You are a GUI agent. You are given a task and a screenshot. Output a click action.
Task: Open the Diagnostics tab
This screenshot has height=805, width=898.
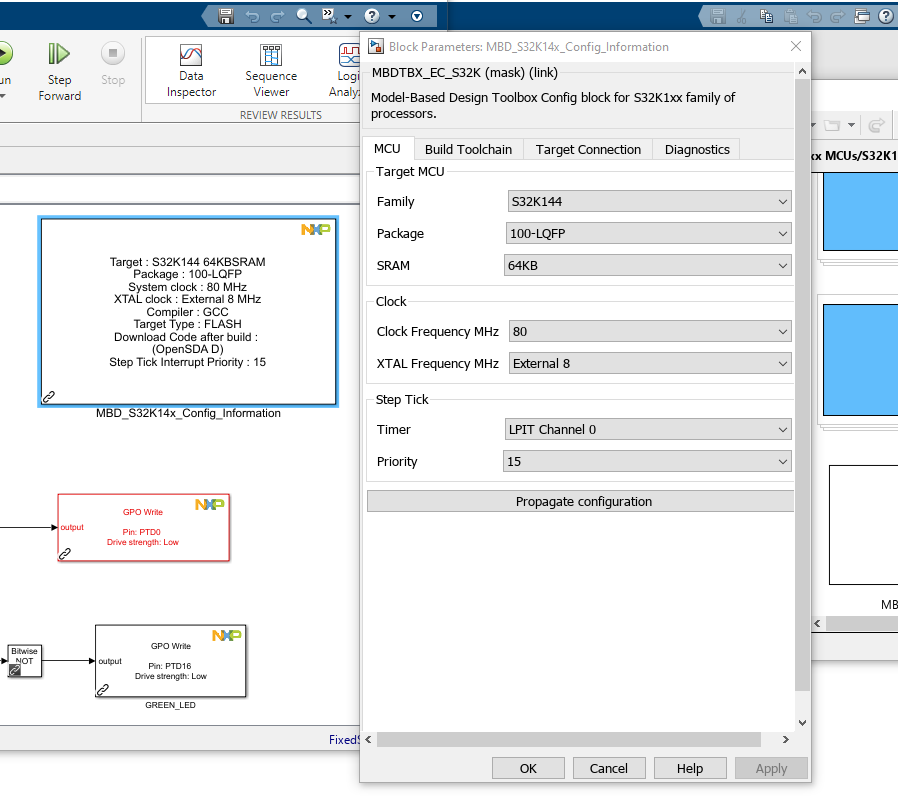tap(696, 149)
